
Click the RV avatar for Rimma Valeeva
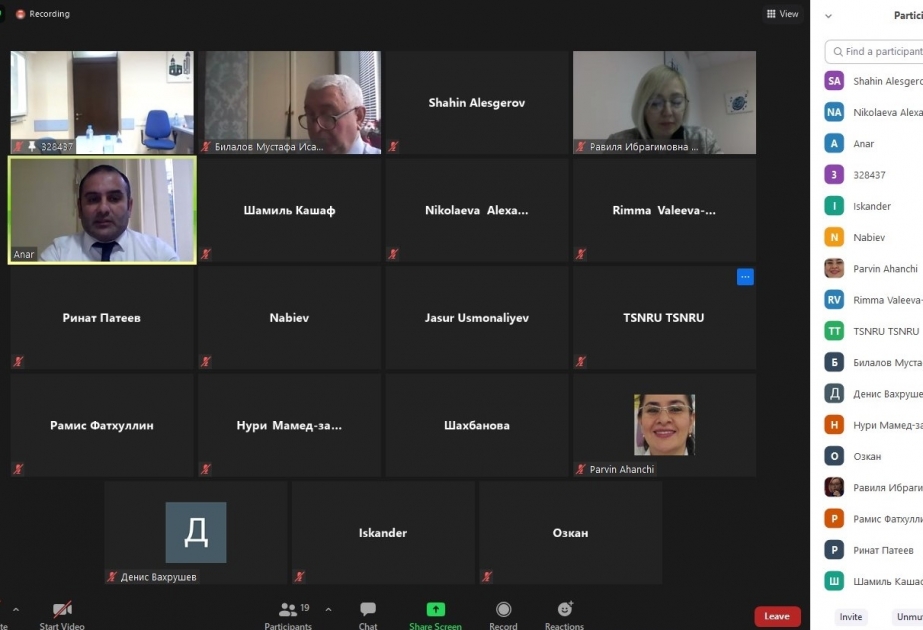point(834,300)
